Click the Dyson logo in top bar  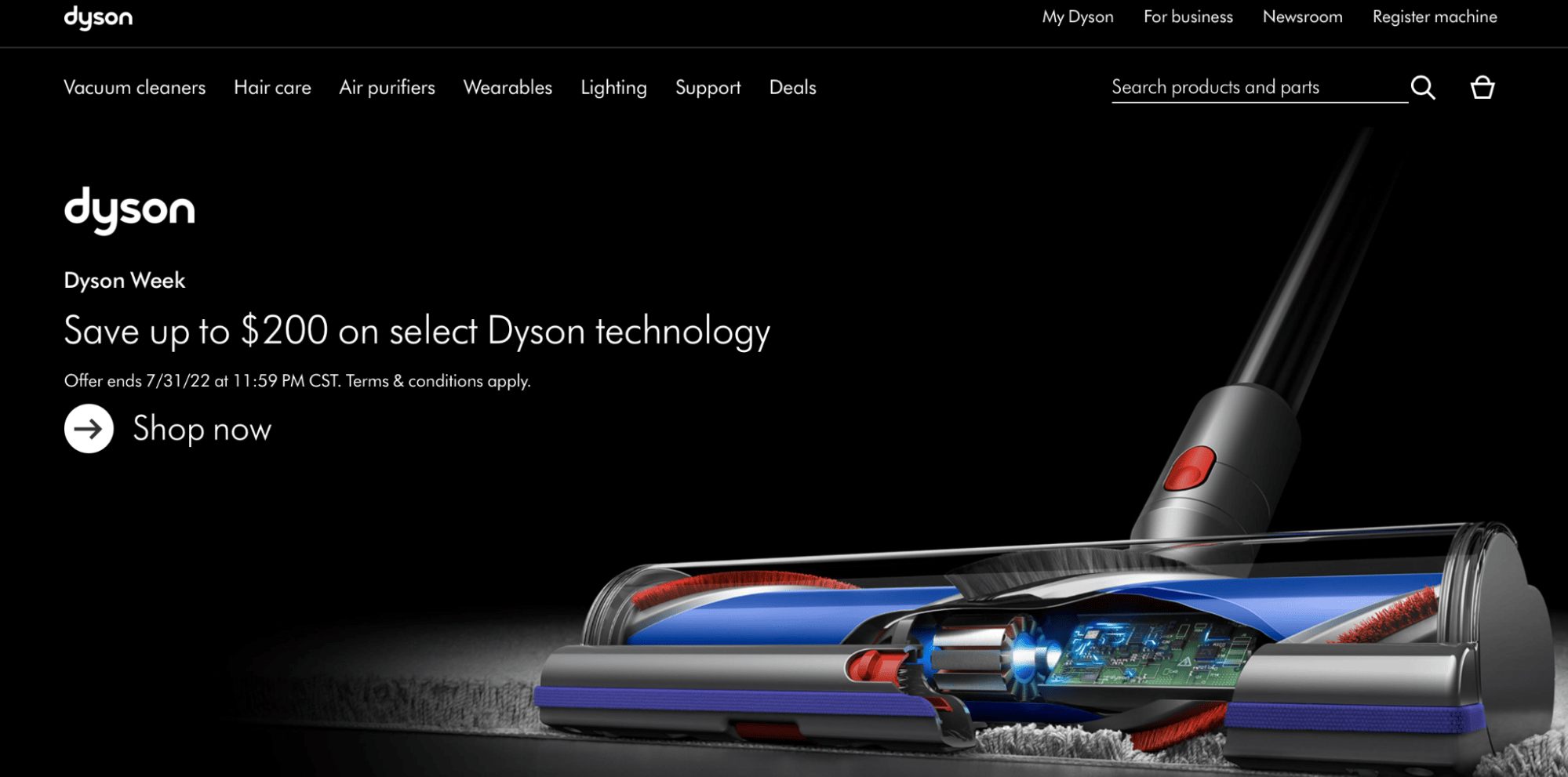coord(98,17)
